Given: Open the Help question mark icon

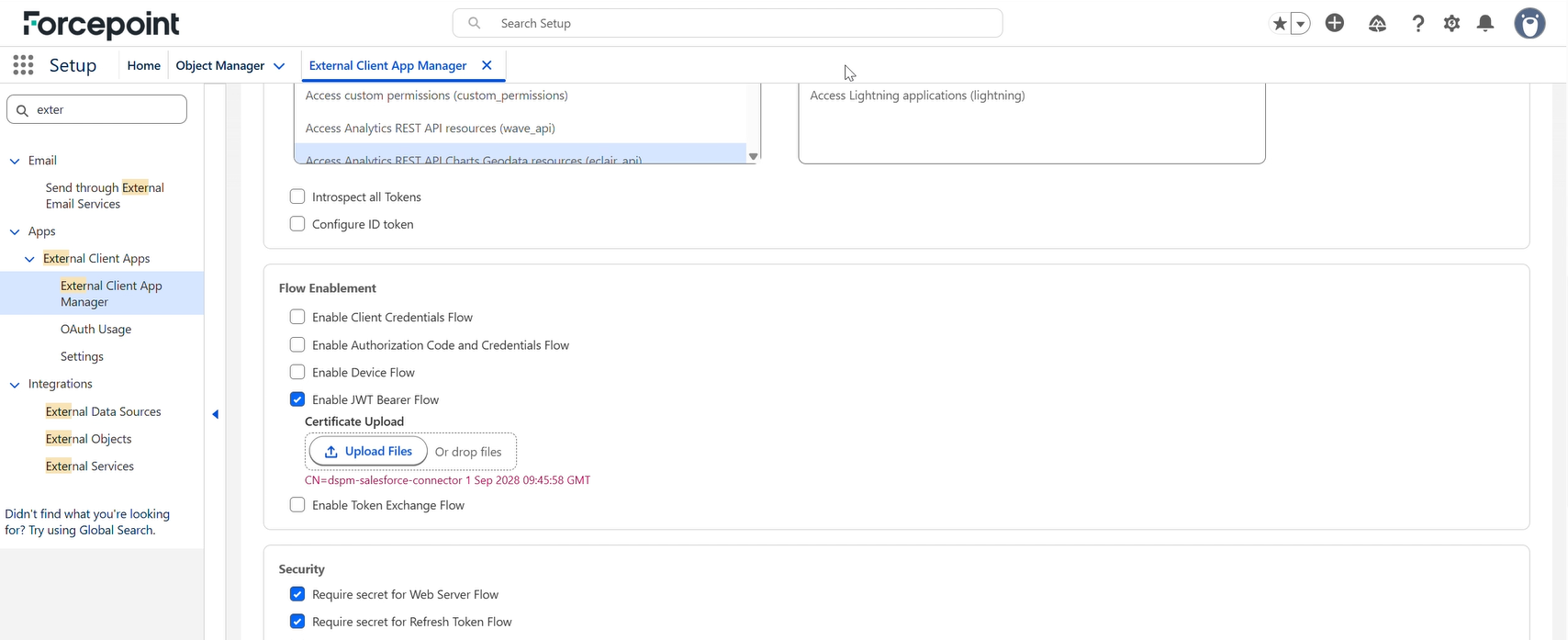Looking at the screenshot, I should click(x=1418, y=24).
